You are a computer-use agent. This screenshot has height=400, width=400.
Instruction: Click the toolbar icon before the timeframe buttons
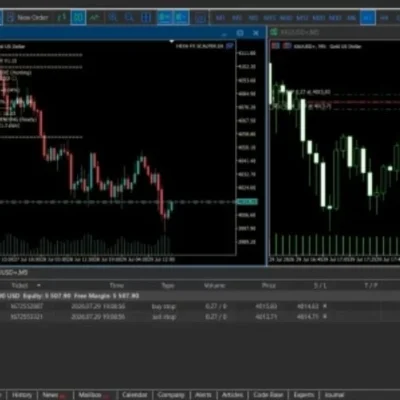point(200,18)
